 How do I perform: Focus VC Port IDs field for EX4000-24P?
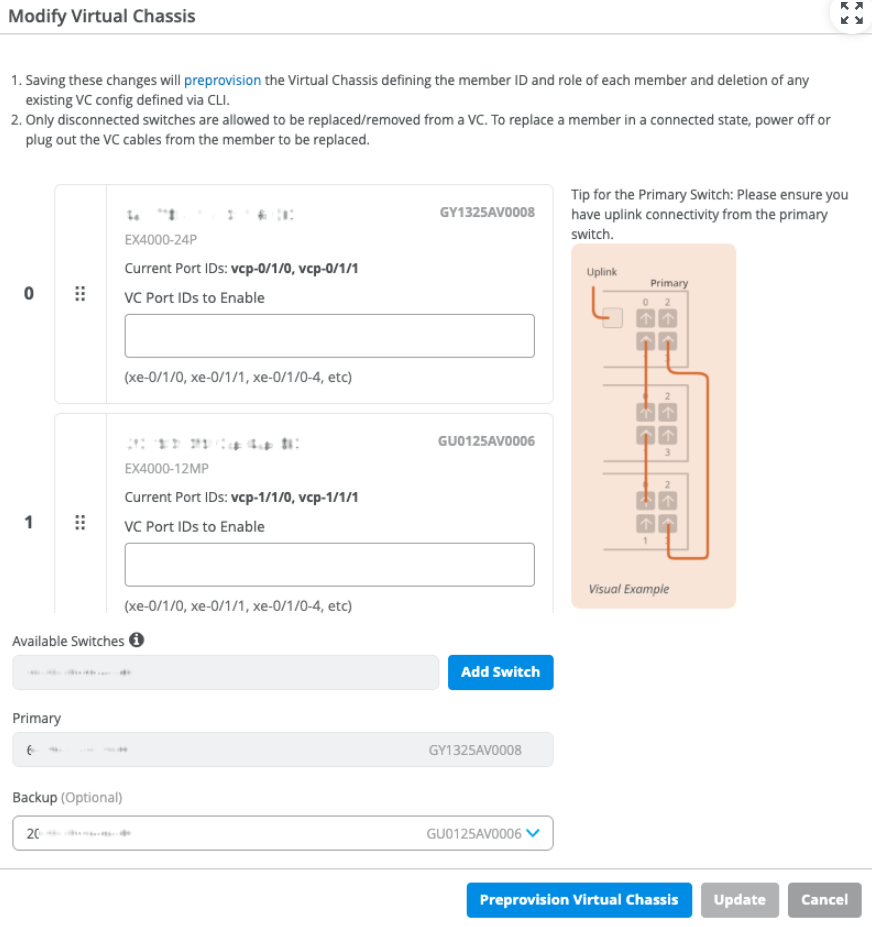coord(329,336)
